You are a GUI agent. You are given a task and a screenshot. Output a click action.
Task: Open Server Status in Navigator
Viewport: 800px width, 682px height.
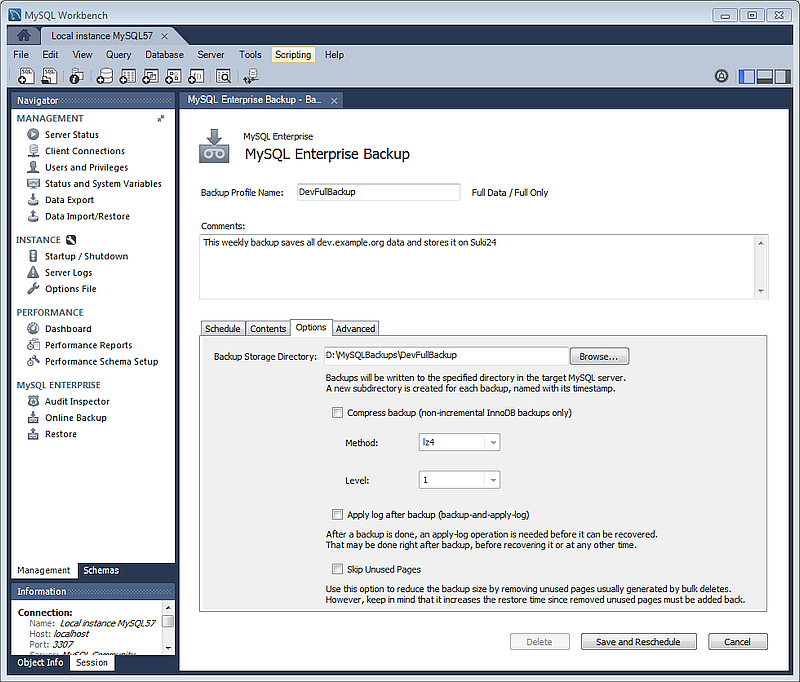tap(71, 135)
